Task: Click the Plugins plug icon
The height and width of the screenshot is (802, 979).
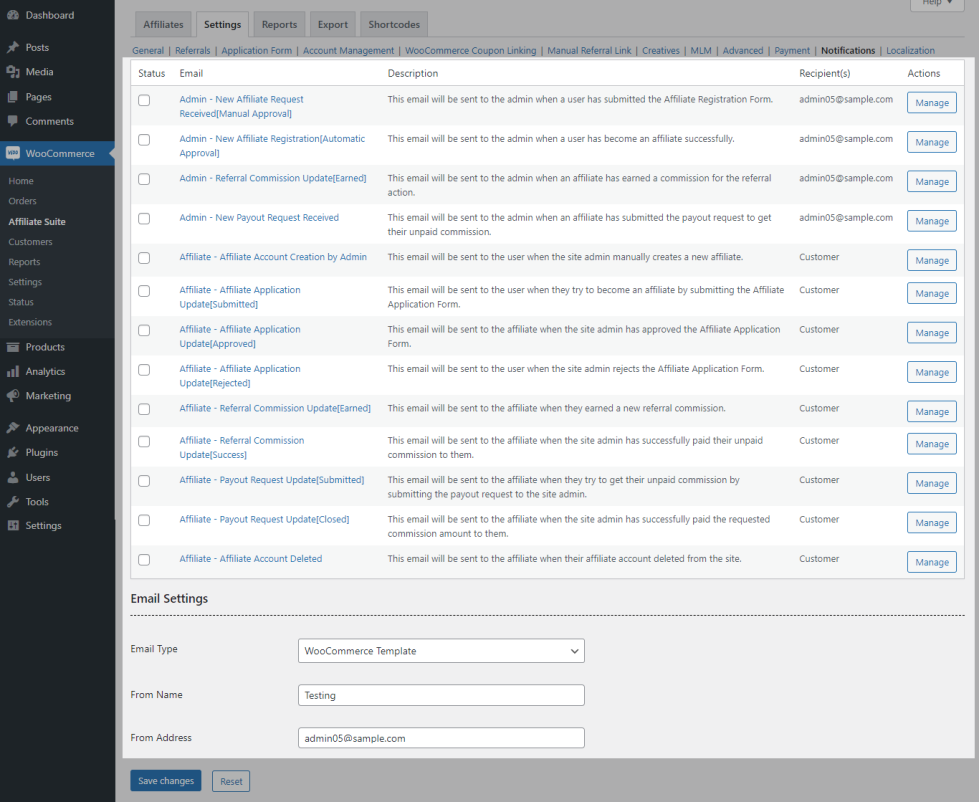Action: click(x=13, y=452)
